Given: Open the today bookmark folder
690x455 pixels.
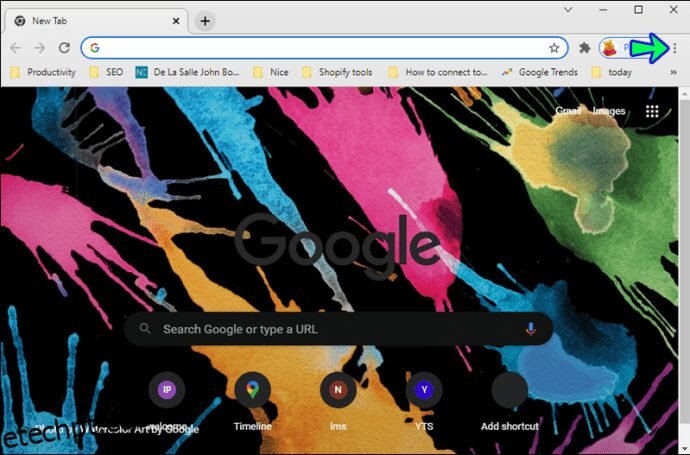Looking at the screenshot, I should (x=612, y=72).
